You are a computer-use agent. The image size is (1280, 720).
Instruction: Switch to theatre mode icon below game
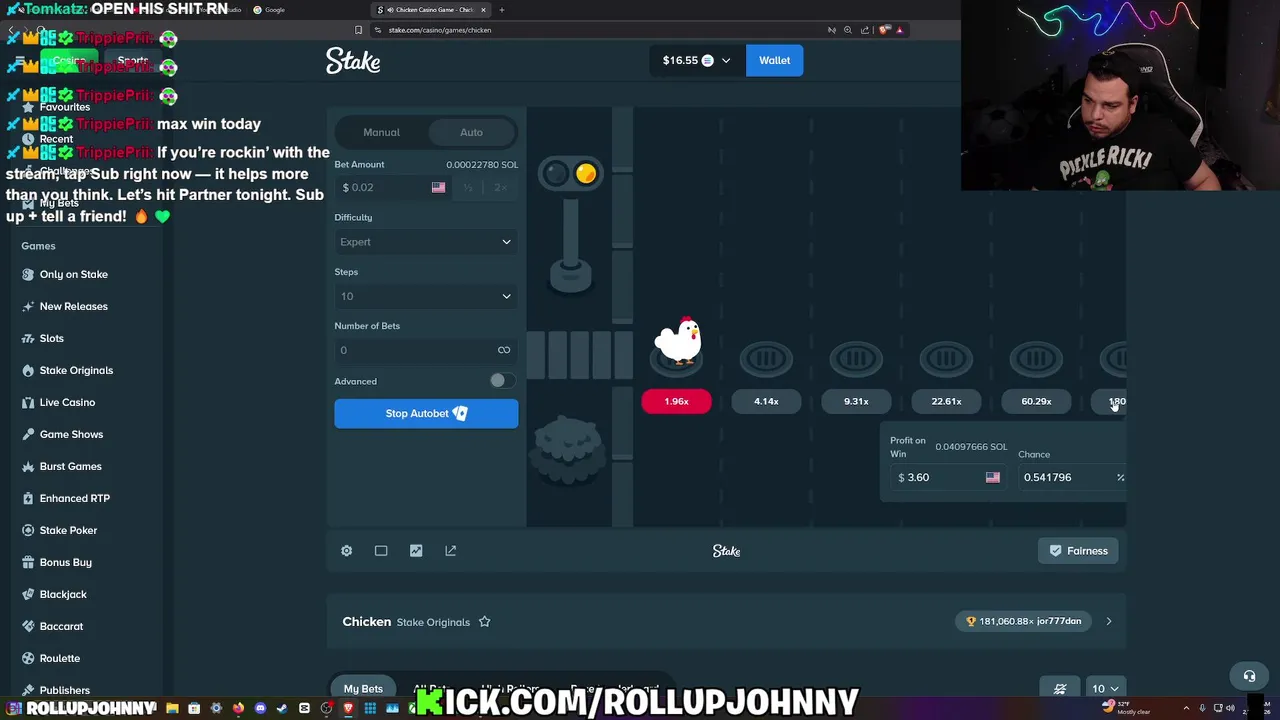coord(381,551)
